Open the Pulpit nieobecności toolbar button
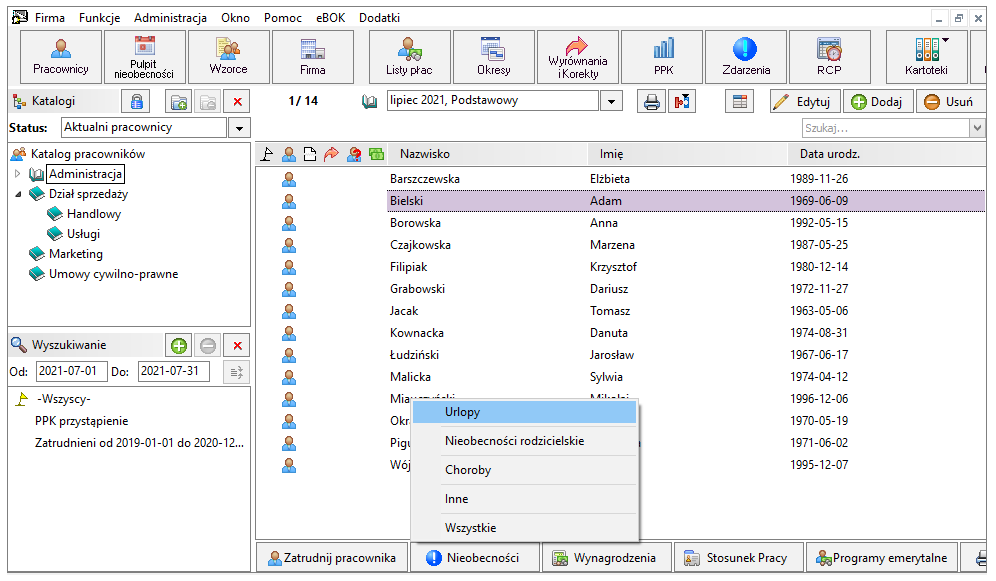 click(x=144, y=57)
